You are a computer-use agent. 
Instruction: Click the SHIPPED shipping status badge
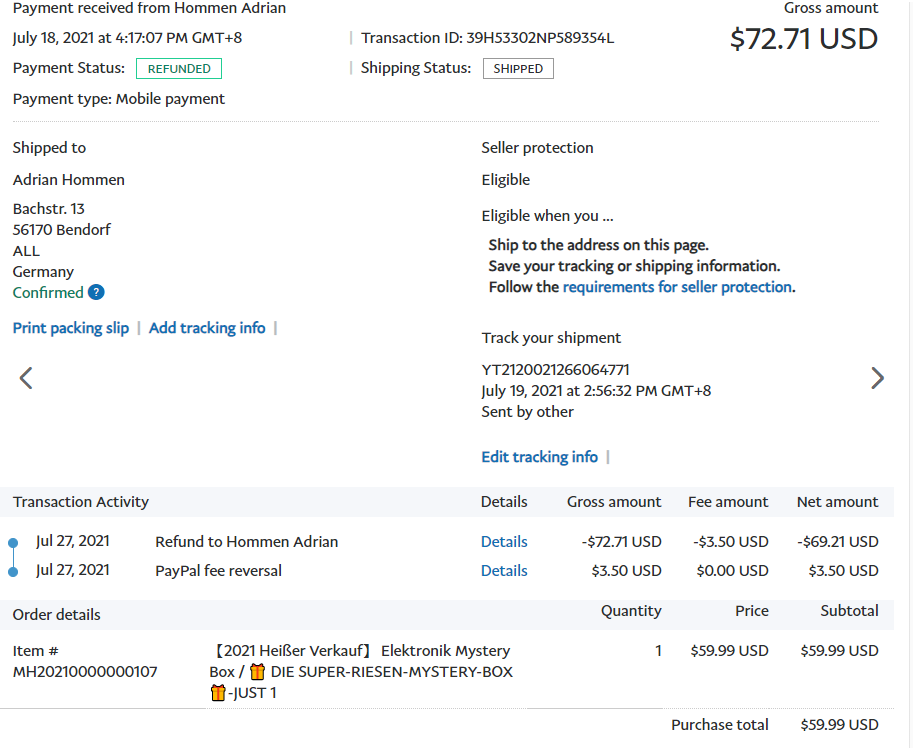pos(518,69)
